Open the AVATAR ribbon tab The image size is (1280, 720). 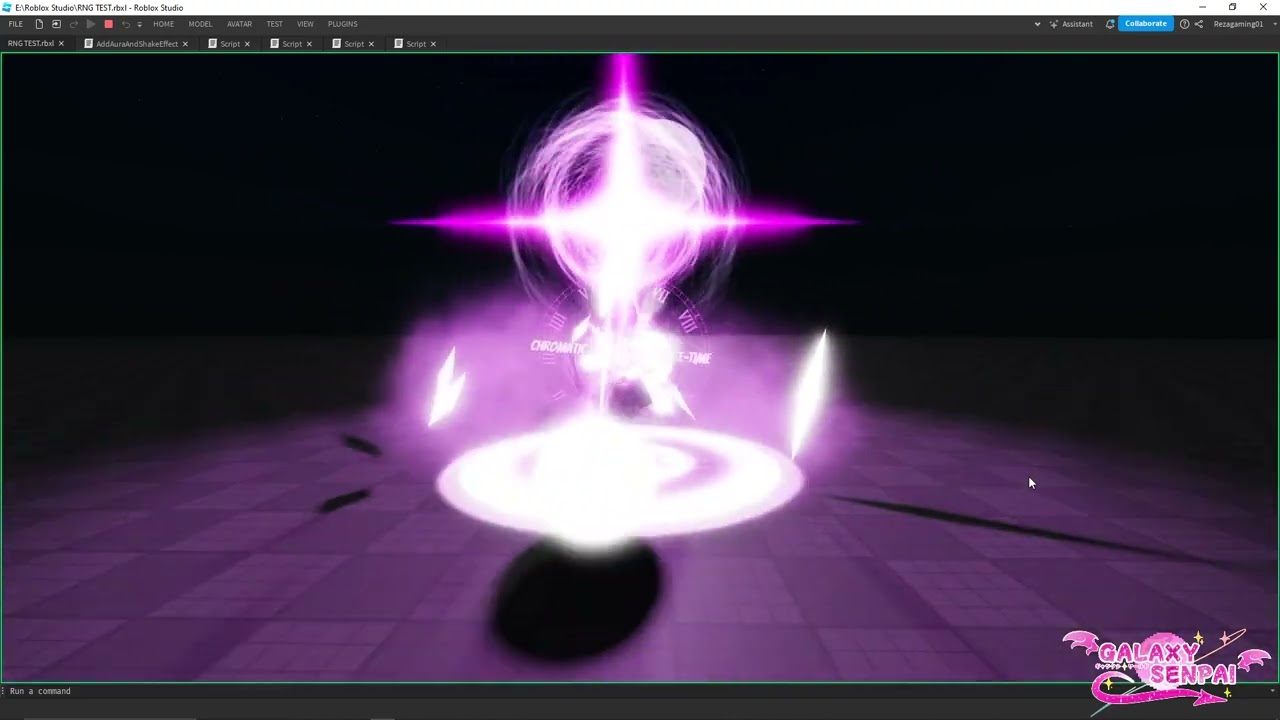point(239,24)
